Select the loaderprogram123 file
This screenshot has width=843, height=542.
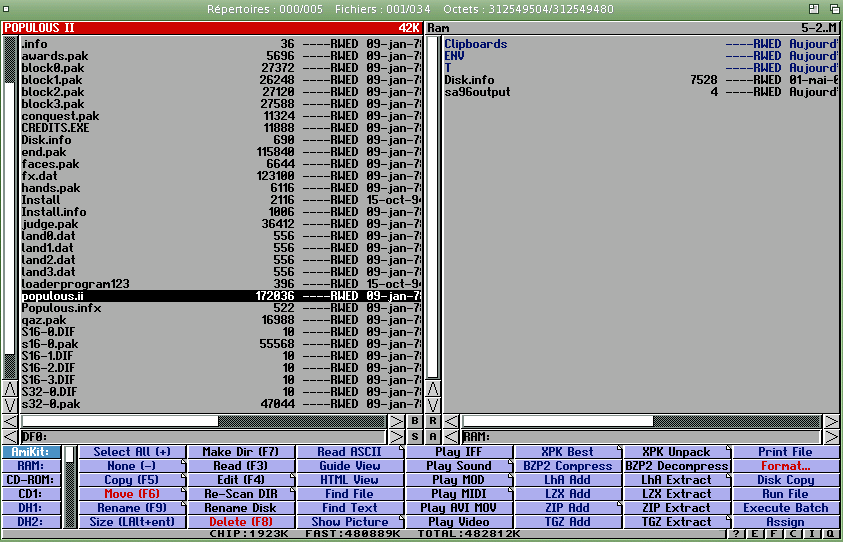click(221, 284)
